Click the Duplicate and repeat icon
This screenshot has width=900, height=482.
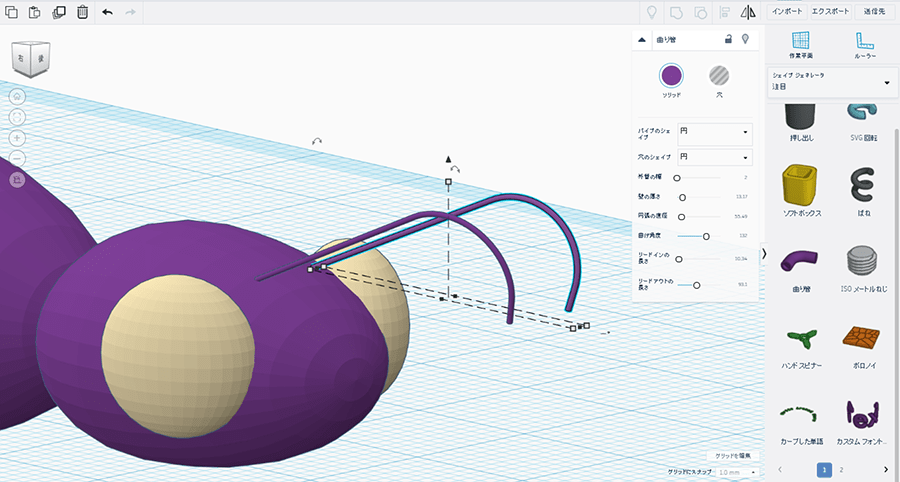pyautogui.click(x=59, y=12)
